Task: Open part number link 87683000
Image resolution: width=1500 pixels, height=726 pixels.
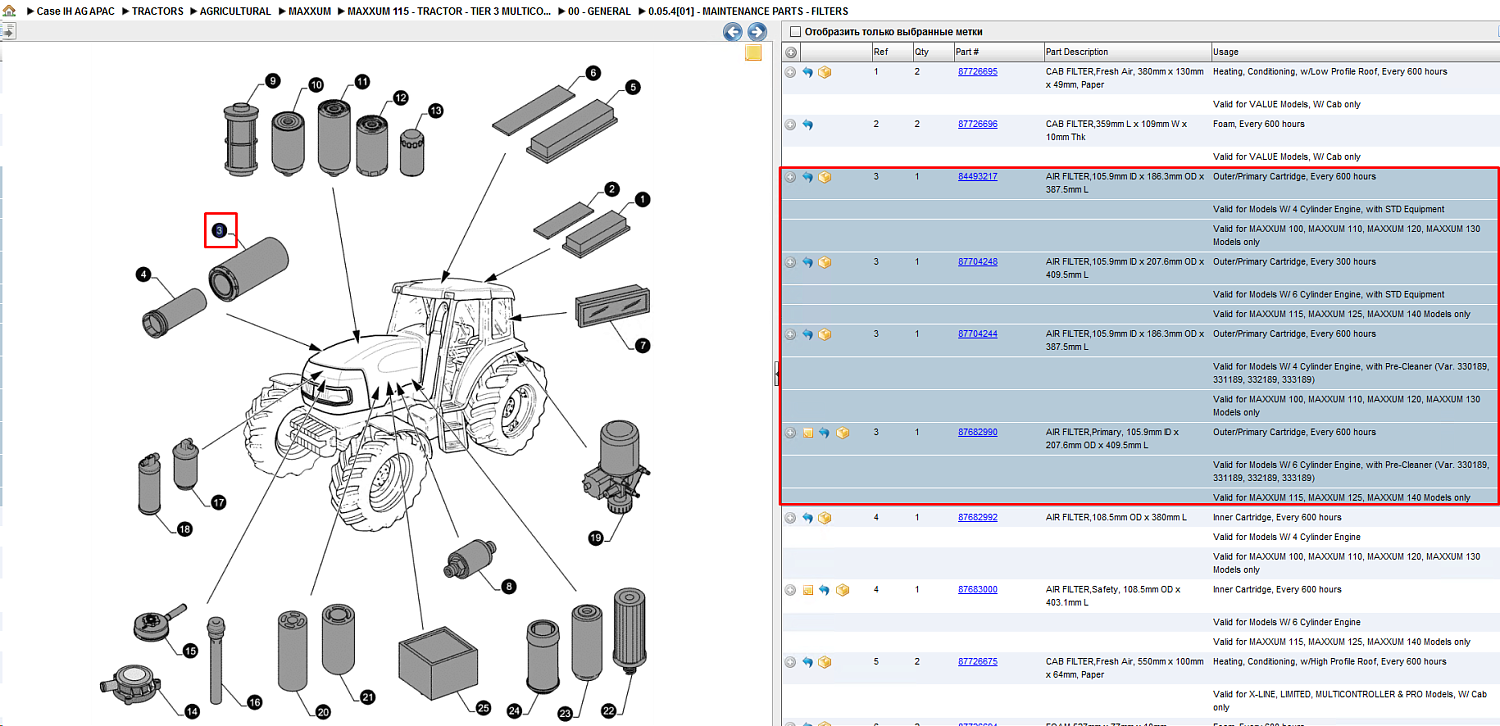Action: [x=977, y=590]
